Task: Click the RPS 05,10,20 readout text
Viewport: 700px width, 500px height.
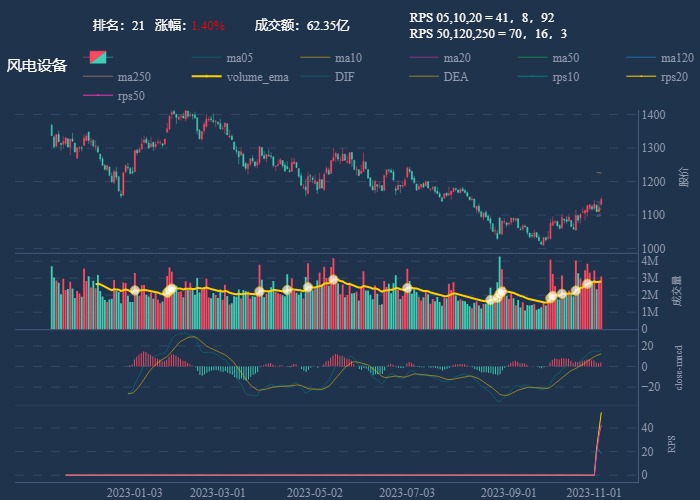Action: [482, 18]
